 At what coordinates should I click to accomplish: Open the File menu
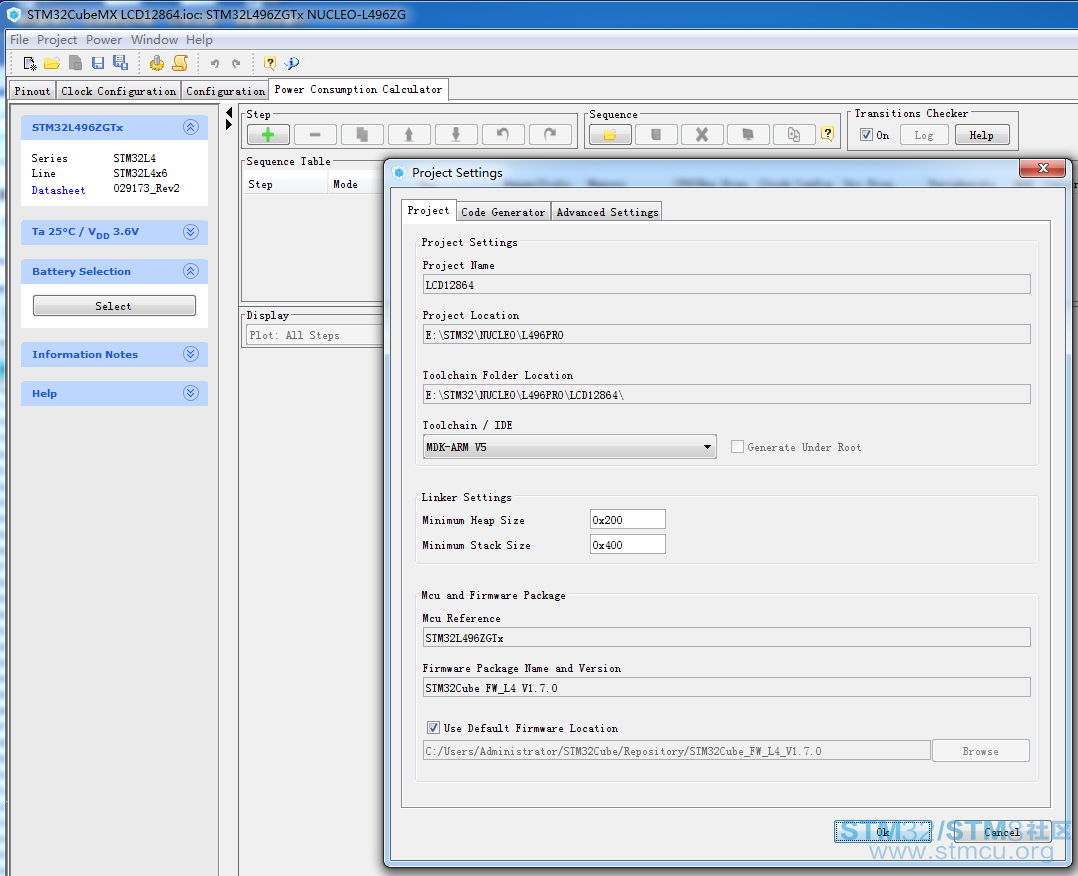click(19, 40)
